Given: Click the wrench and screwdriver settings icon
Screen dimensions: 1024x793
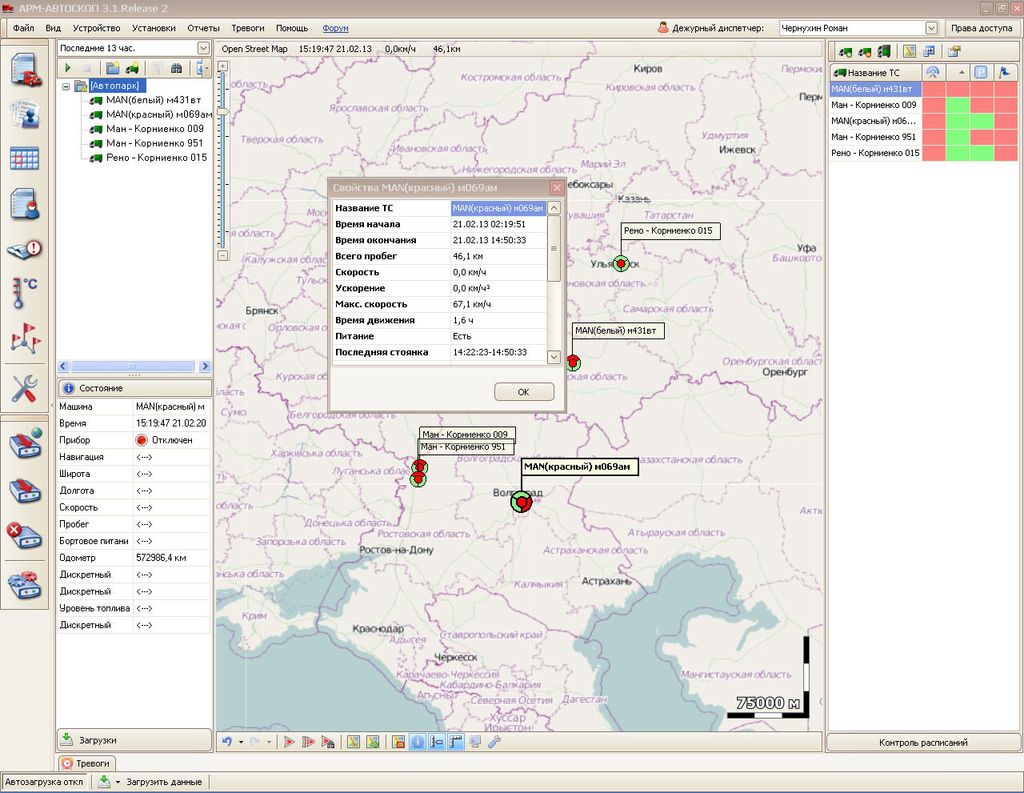Looking at the screenshot, I should pos(25,388).
